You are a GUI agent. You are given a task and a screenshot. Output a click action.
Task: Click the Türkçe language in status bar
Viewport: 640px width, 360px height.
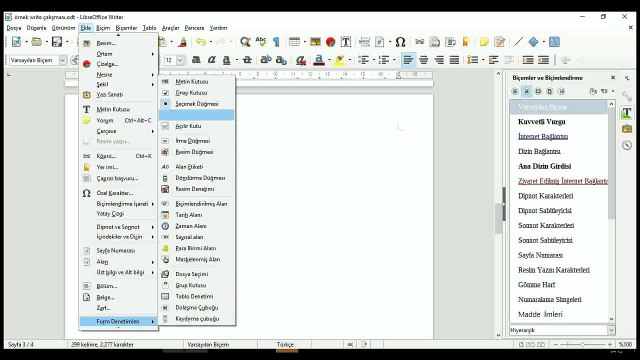point(285,344)
